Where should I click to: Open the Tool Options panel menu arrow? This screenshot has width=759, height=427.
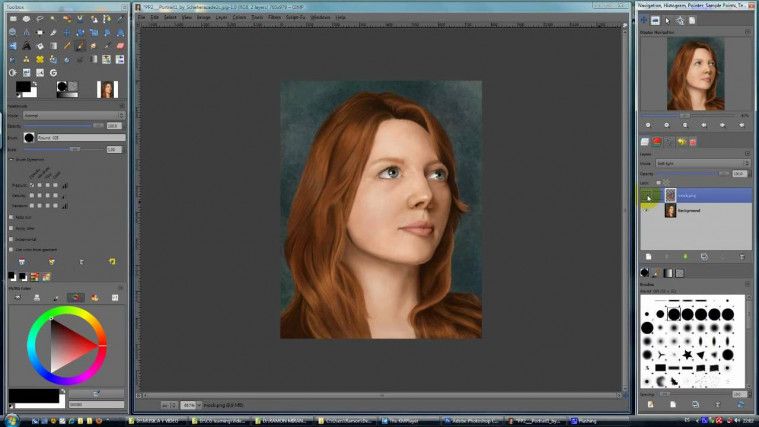click(121, 106)
